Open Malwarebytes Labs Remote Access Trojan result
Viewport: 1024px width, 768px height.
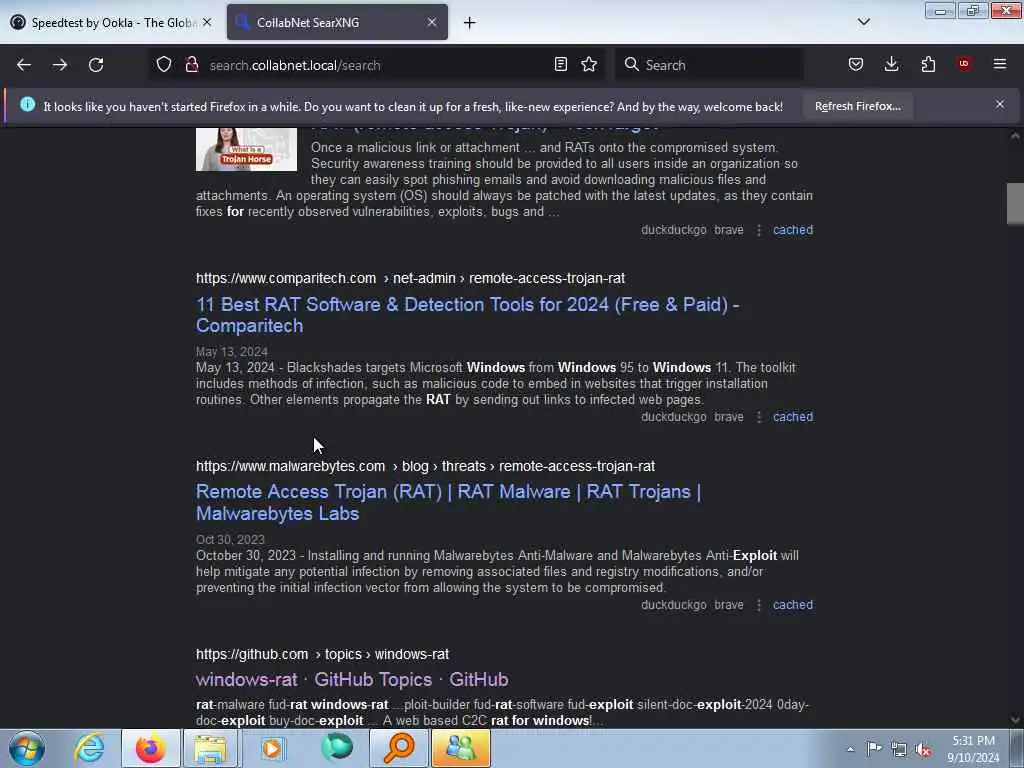point(448,502)
